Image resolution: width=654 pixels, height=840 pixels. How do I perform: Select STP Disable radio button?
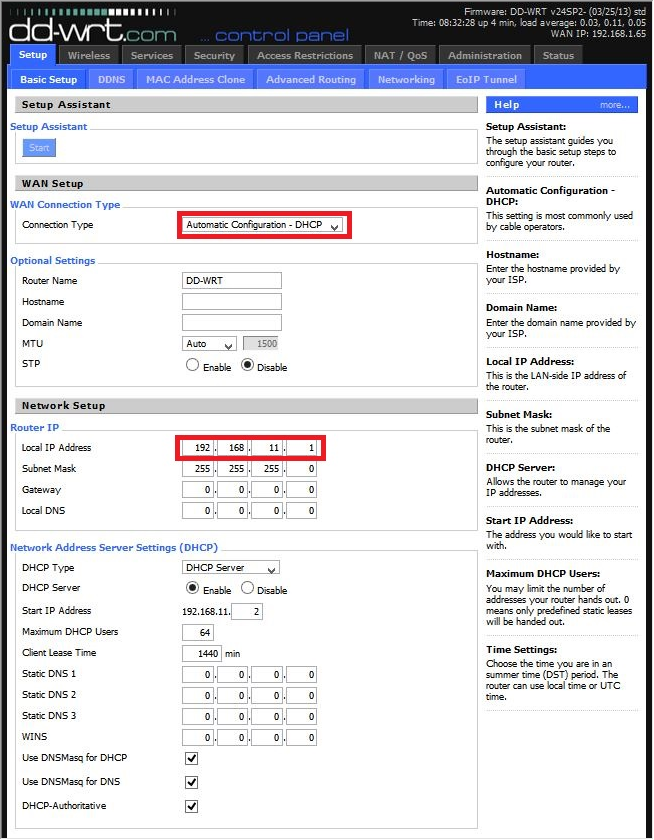click(247, 365)
